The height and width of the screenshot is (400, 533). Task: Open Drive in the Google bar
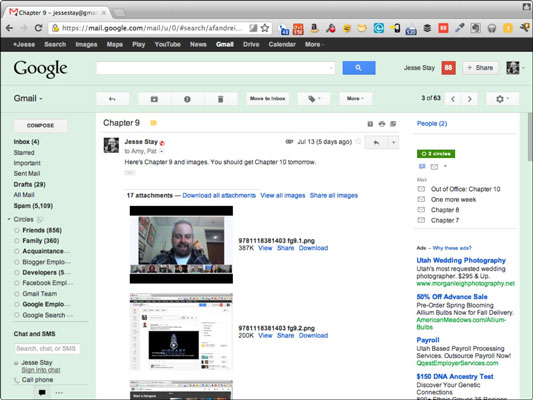pyautogui.click(x=251, y=45)
